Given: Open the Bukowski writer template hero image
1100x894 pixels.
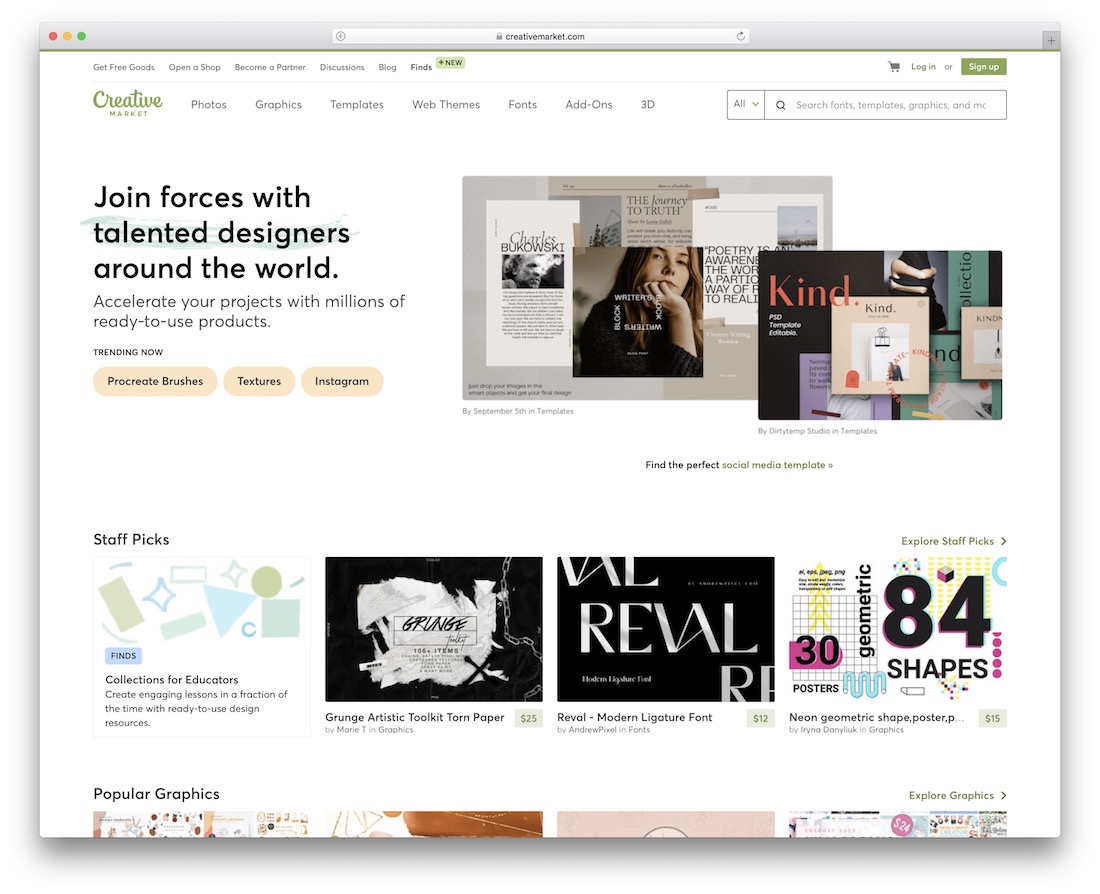Looking at the screenshot, I should click(609, 288).
